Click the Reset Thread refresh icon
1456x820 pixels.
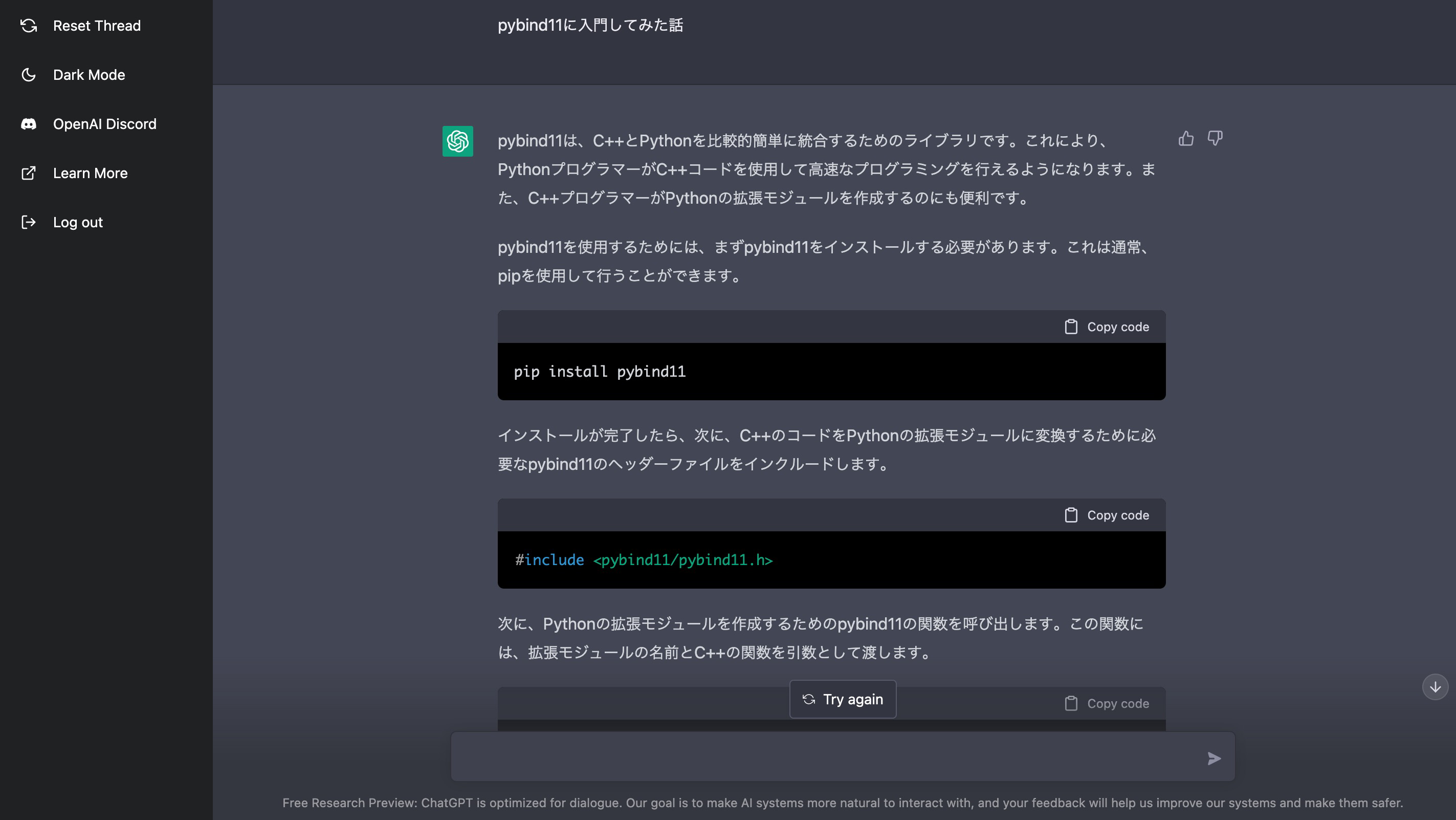click(x=28, y=26)
